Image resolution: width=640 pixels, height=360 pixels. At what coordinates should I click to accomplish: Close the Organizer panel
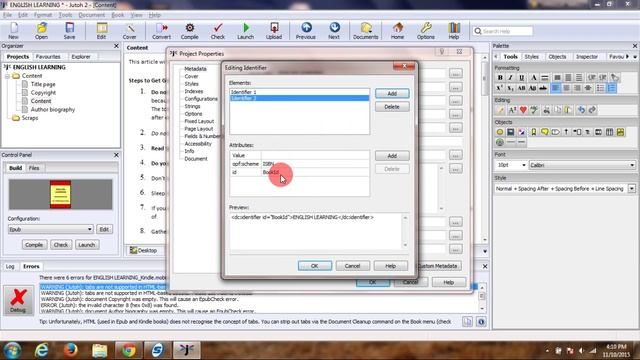pyautogui.click(x=116, y=46)
